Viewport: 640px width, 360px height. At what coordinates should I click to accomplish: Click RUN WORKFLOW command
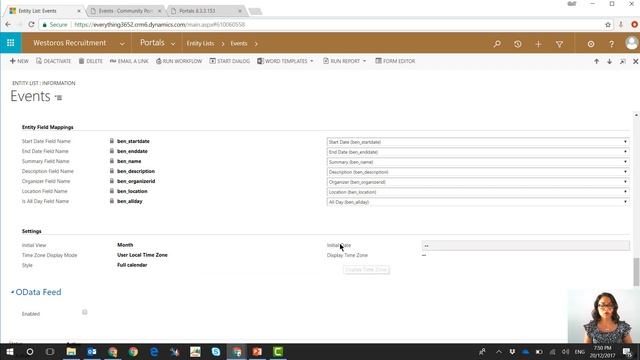point(179,61)
